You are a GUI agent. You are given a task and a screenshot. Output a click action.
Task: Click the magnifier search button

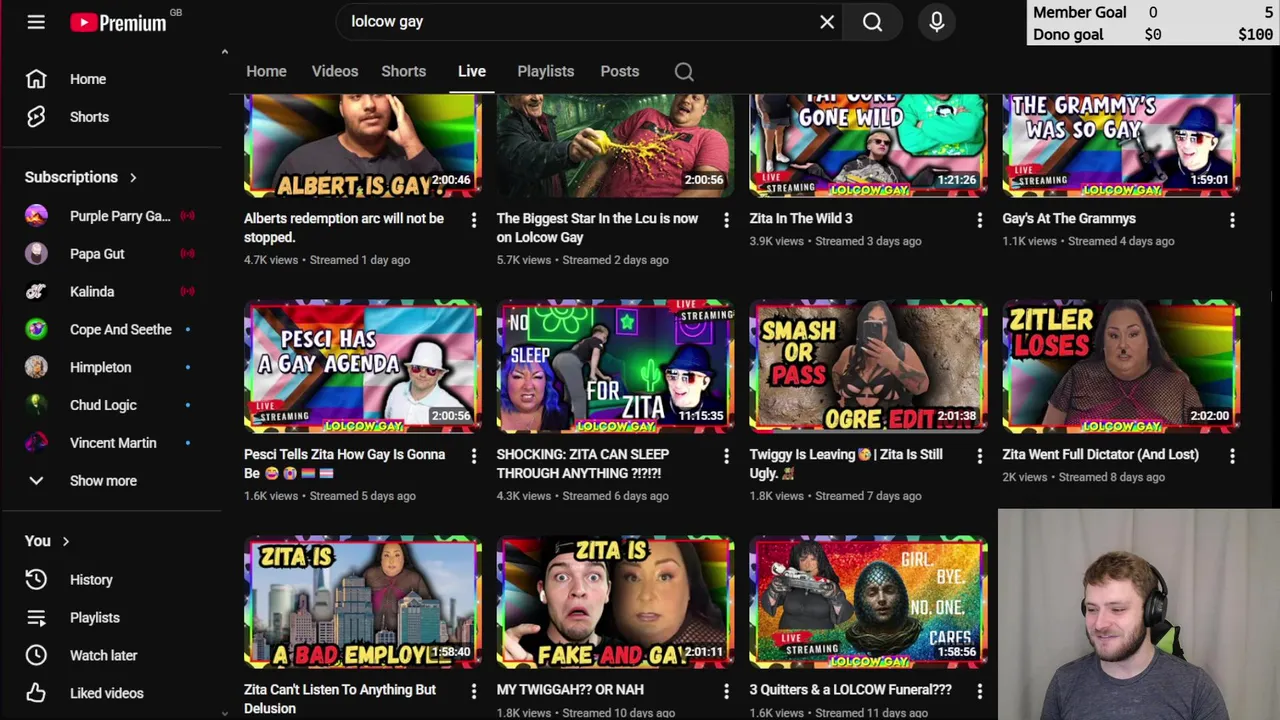(x=873, y=22)
